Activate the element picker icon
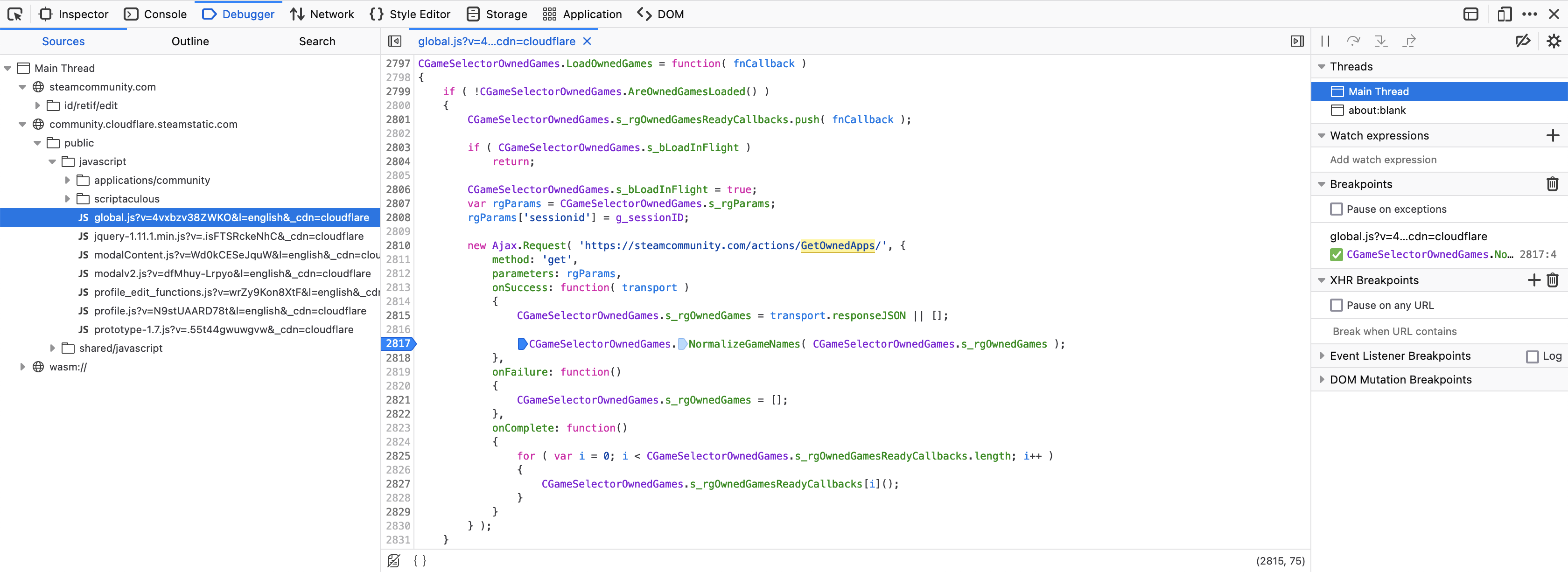Screen dimensions: 1568x572 (x=15, y=14)
